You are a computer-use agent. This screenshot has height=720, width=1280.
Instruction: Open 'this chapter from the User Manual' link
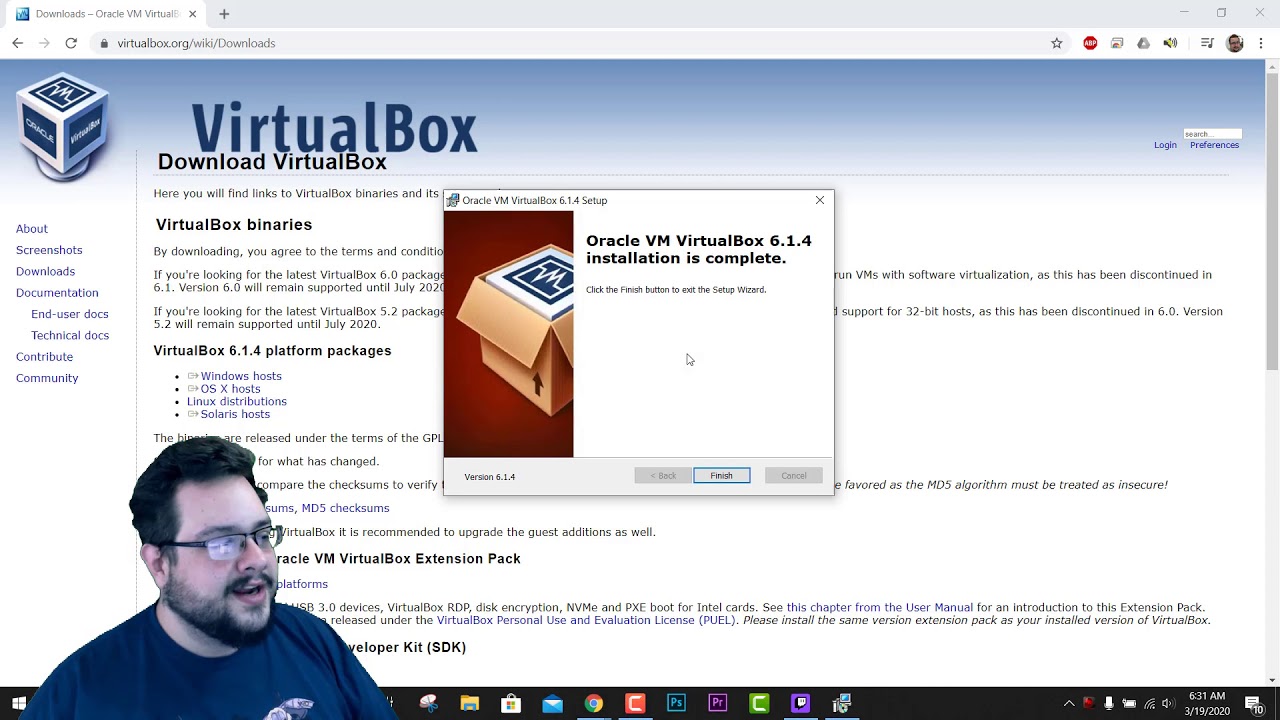879,607
